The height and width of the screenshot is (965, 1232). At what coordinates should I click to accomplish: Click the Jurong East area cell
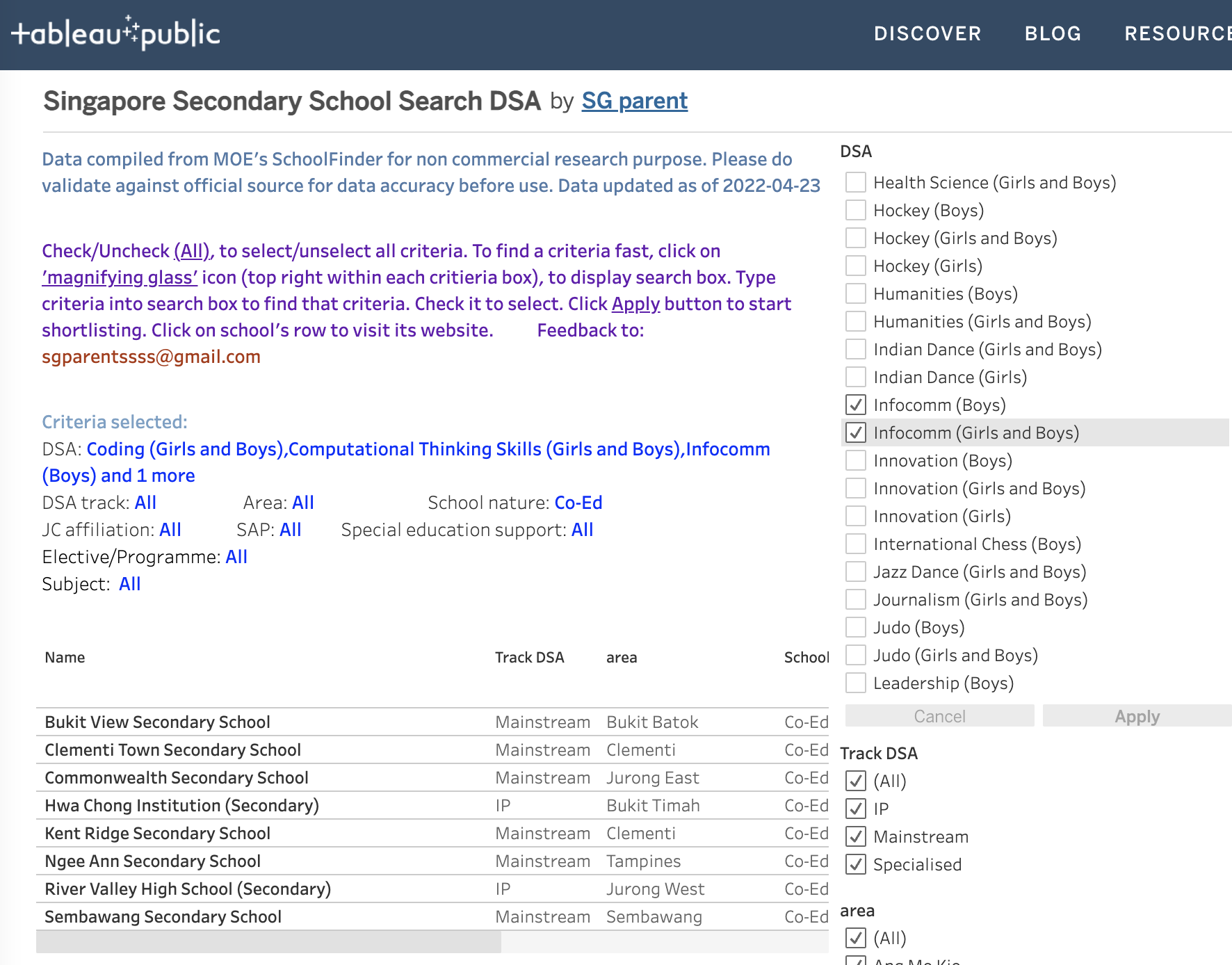[x=652, y=777]
